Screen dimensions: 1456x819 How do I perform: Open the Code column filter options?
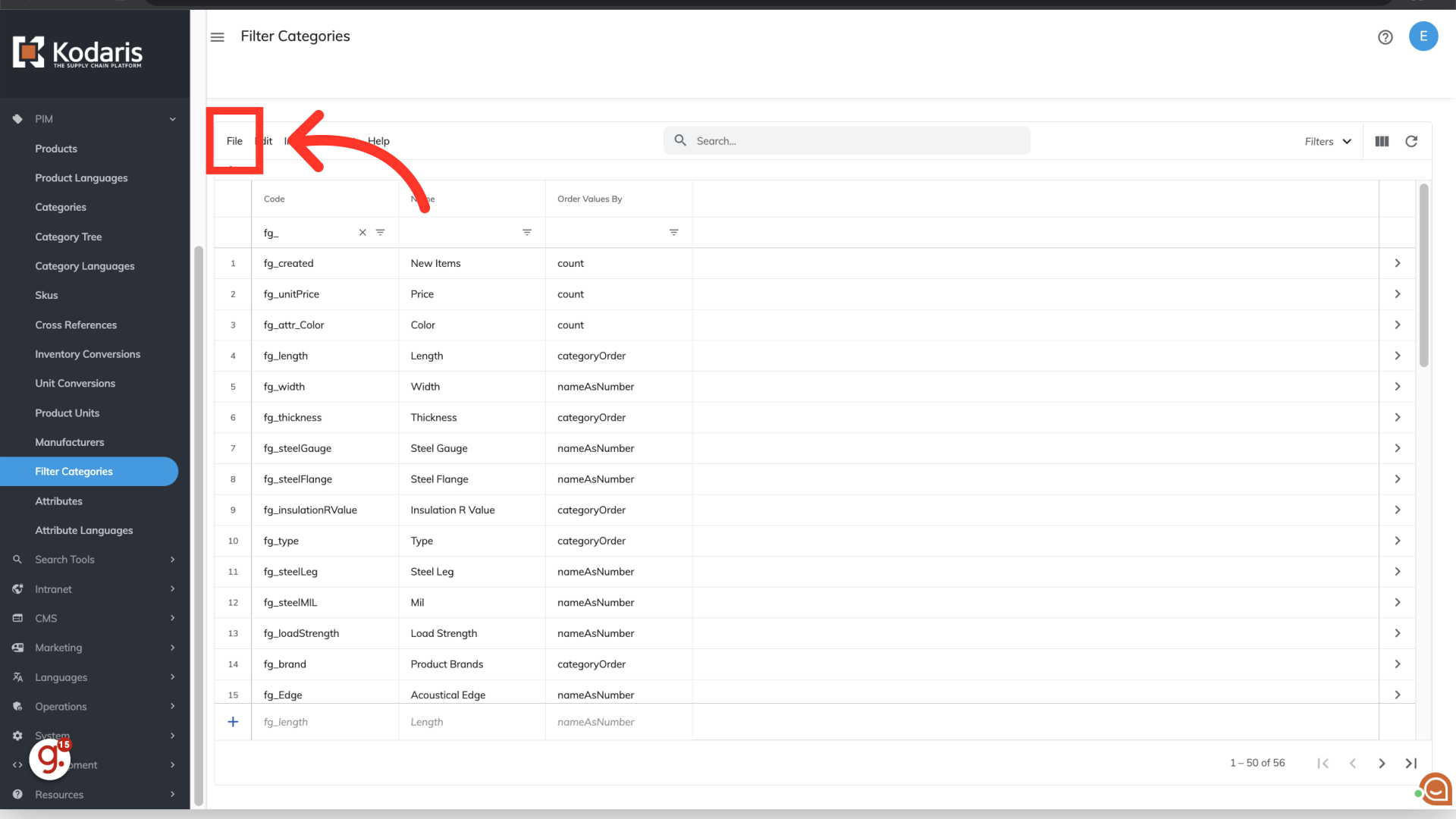pos(381,233)
